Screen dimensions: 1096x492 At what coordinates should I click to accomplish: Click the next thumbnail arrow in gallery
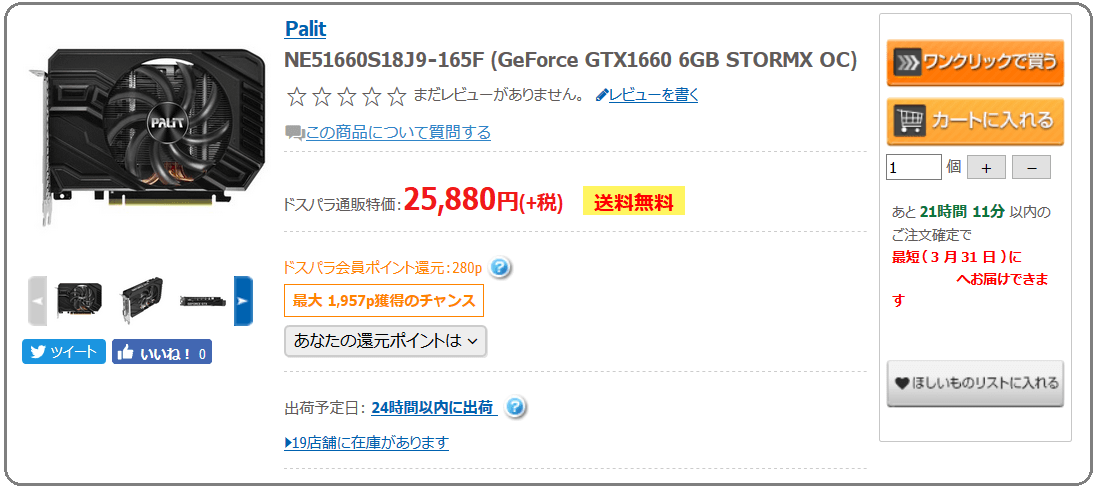243,301
